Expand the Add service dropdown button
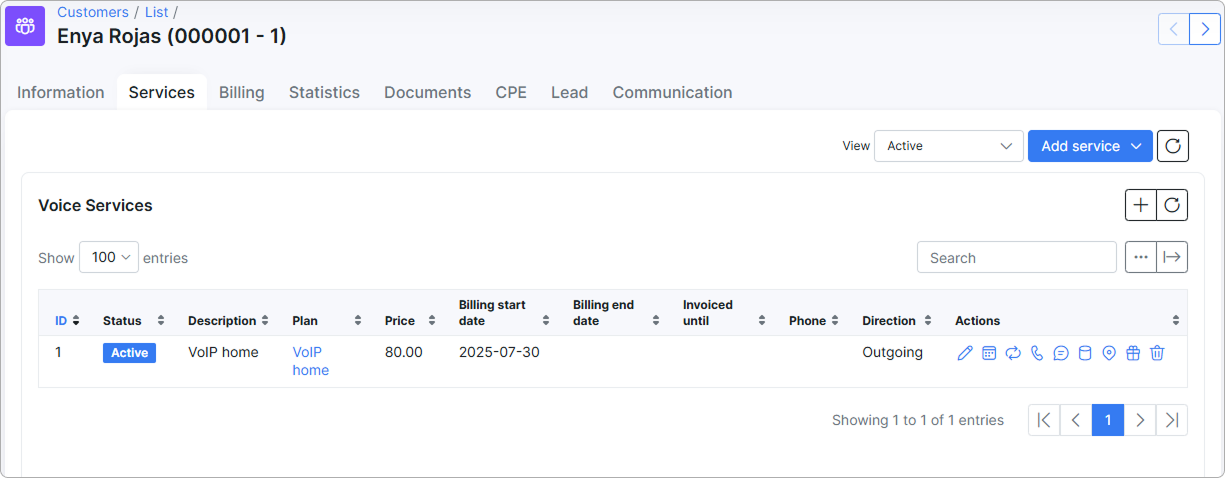The image size is (1225, 478). pos(1090,146)
